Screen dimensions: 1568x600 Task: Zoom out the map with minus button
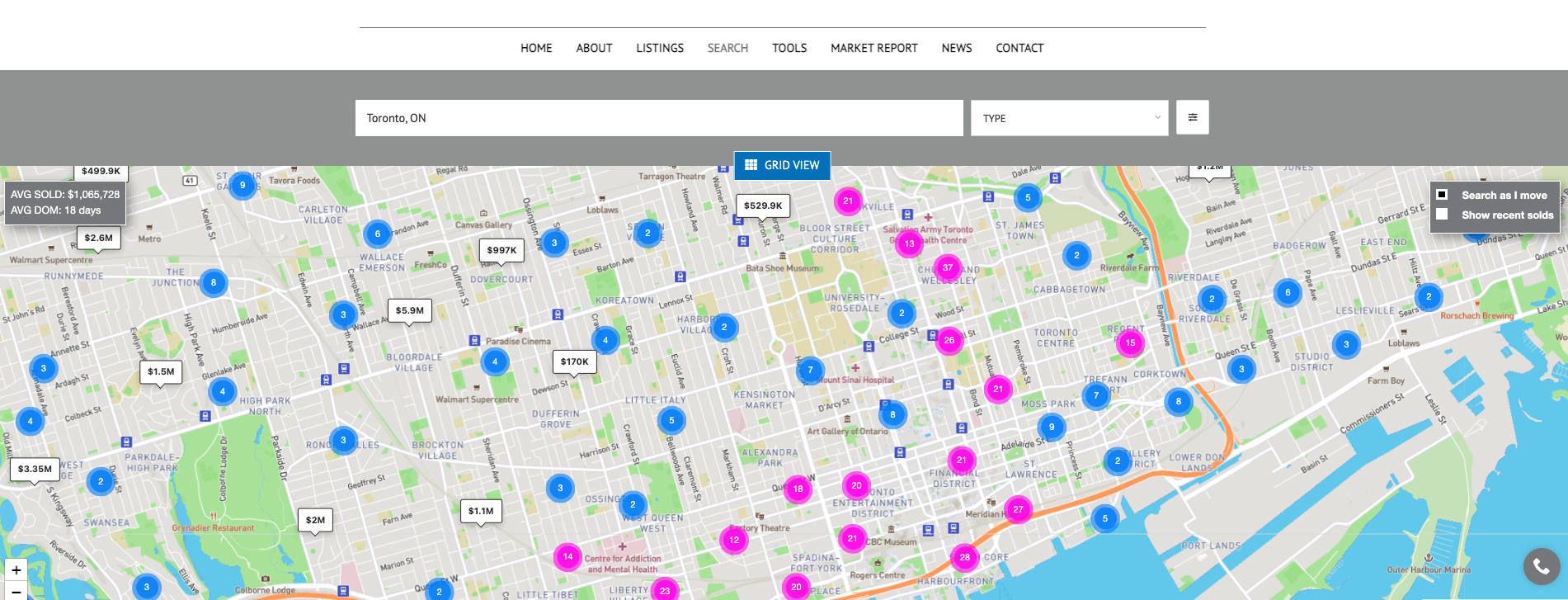16,591
